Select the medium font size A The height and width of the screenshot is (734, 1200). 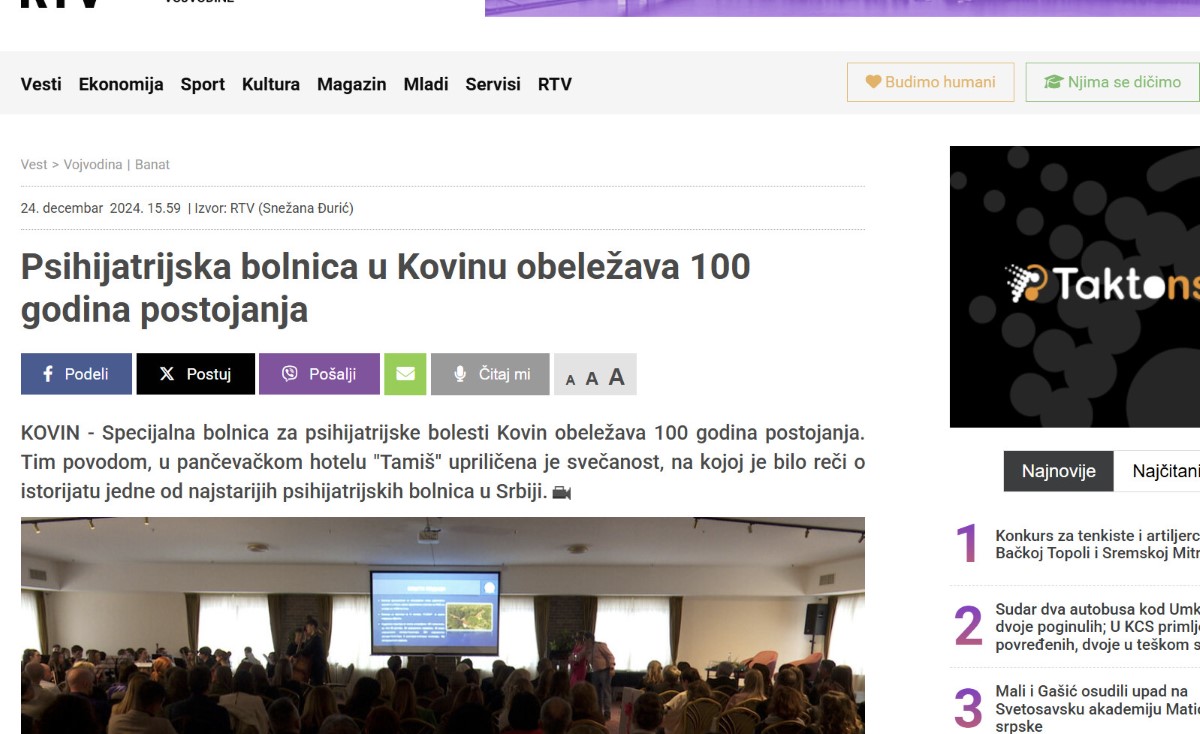tap(592, 378)
